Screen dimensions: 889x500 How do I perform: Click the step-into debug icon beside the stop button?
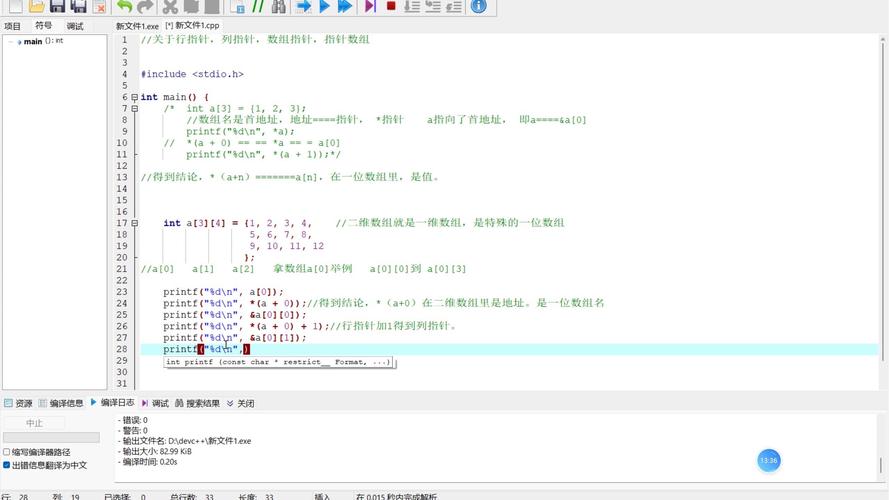pos(412,6)
